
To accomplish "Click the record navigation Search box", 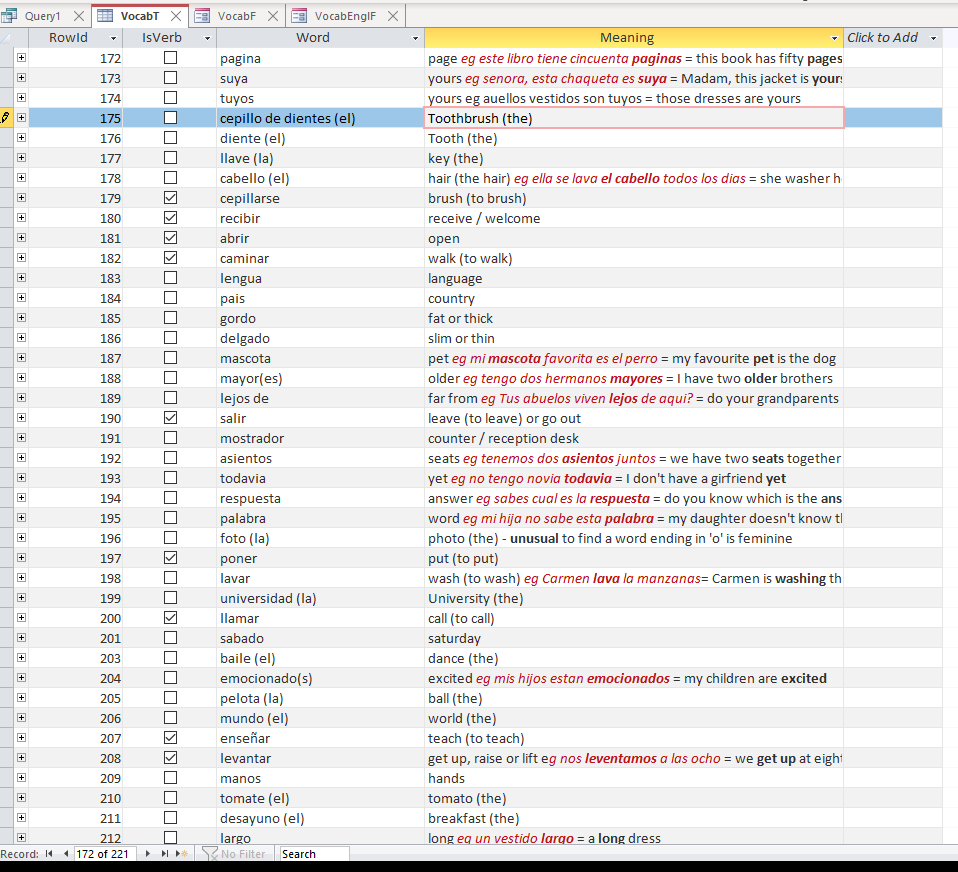I will click(x=314, y=854).
